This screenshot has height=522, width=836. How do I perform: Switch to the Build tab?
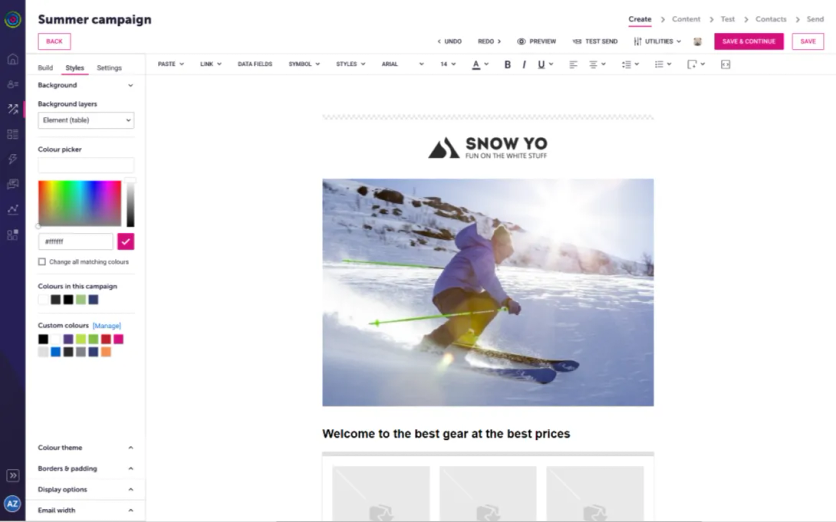(45, 68)
